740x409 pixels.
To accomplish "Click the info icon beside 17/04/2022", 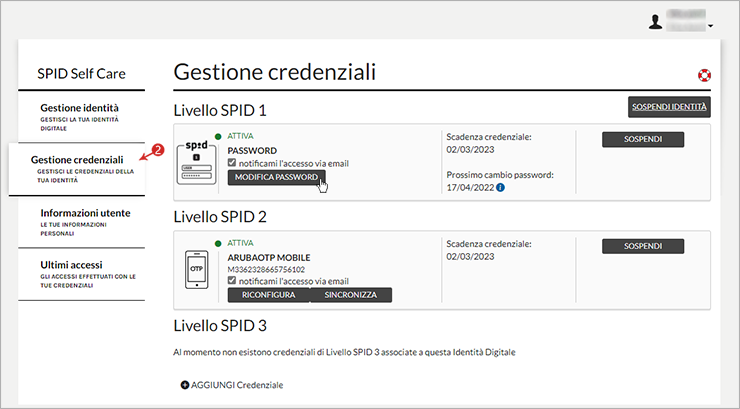I will point(501,187).
